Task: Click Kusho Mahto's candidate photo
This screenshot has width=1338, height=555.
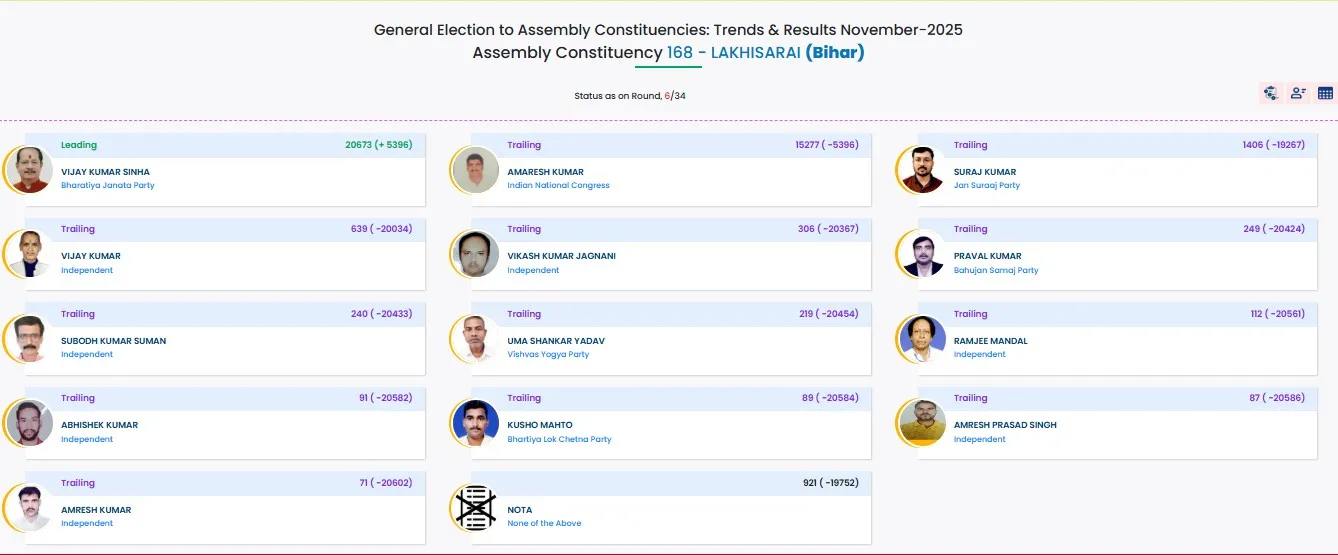Action: [x=475, y=423]
